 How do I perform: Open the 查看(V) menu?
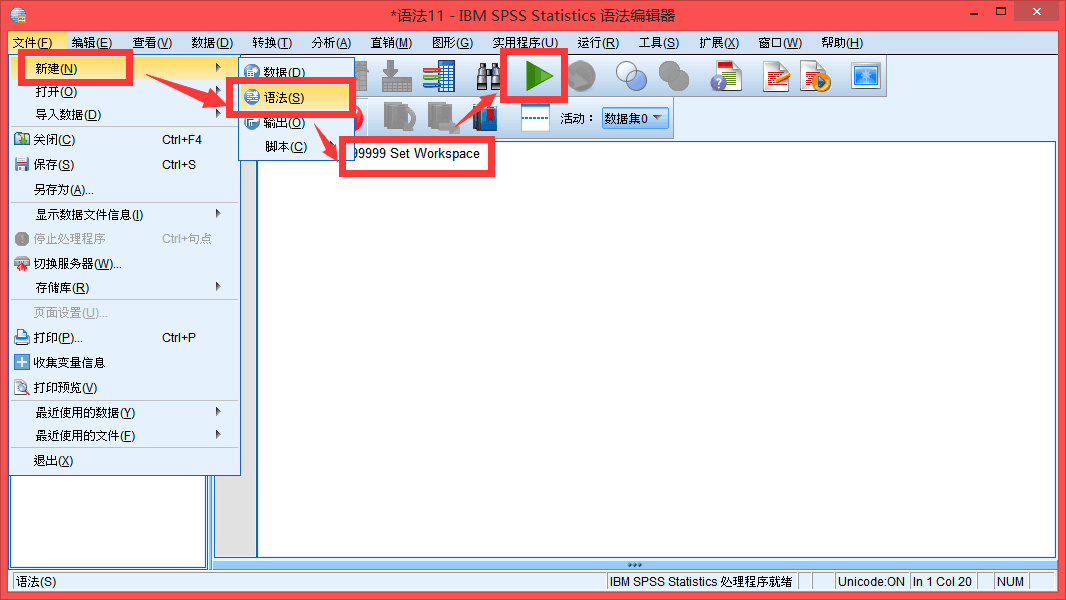[152, 43]
